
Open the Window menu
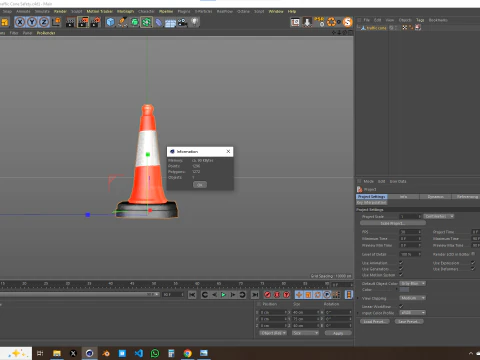276,11
